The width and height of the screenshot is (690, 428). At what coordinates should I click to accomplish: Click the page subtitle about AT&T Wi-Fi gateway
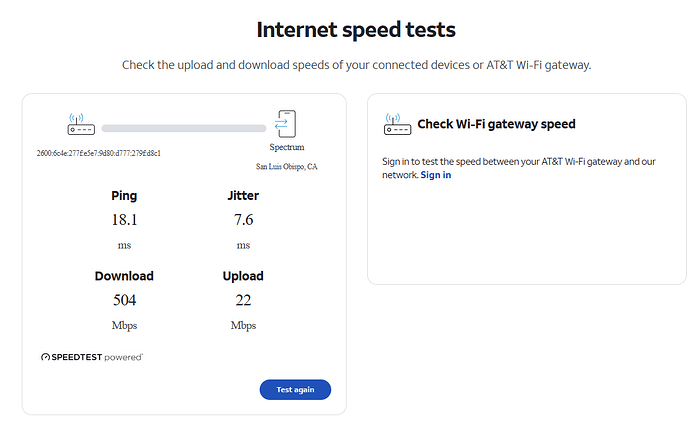click(x=356, y=65)
